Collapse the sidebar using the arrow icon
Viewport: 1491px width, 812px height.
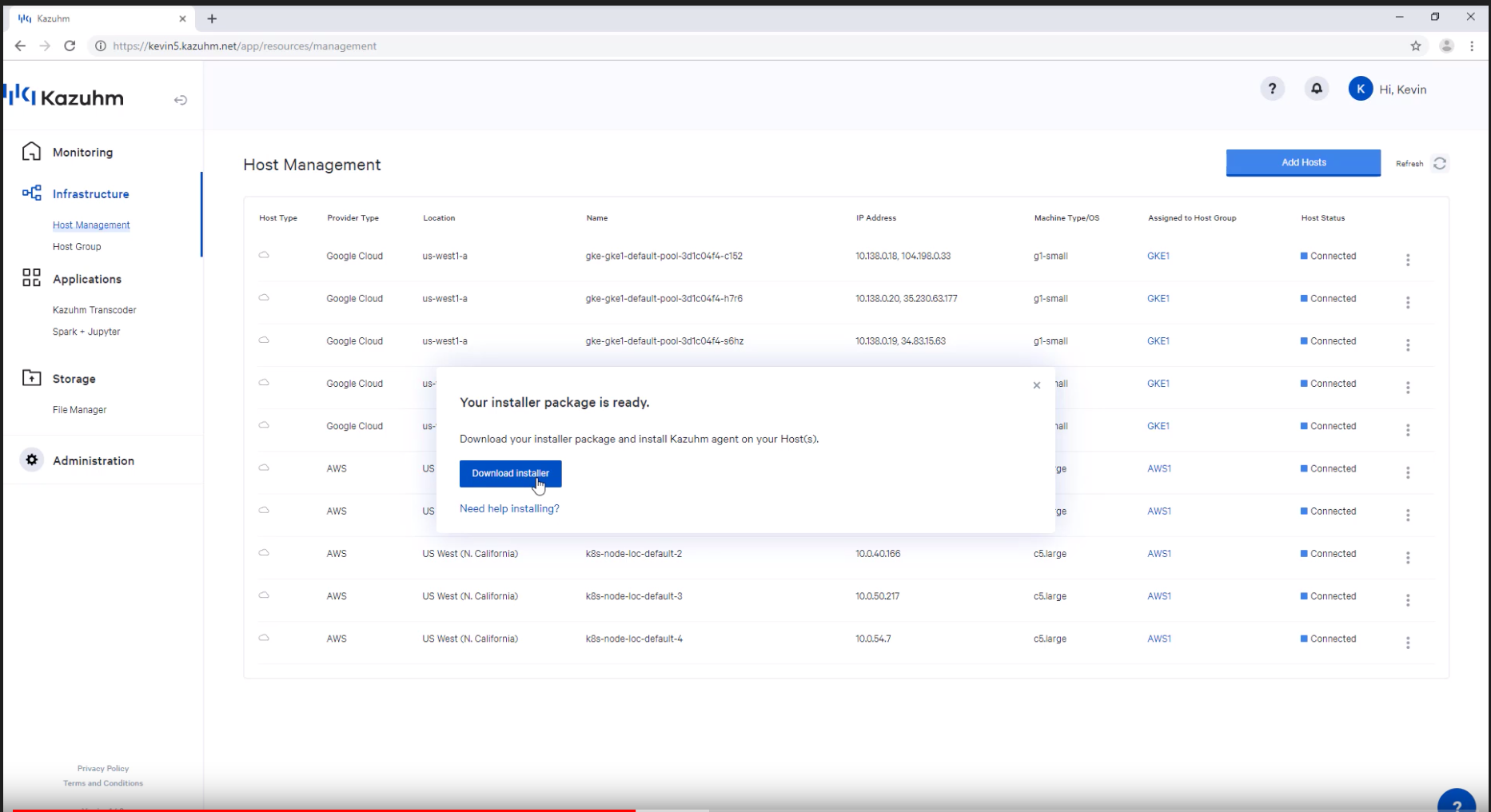[181, 100]
